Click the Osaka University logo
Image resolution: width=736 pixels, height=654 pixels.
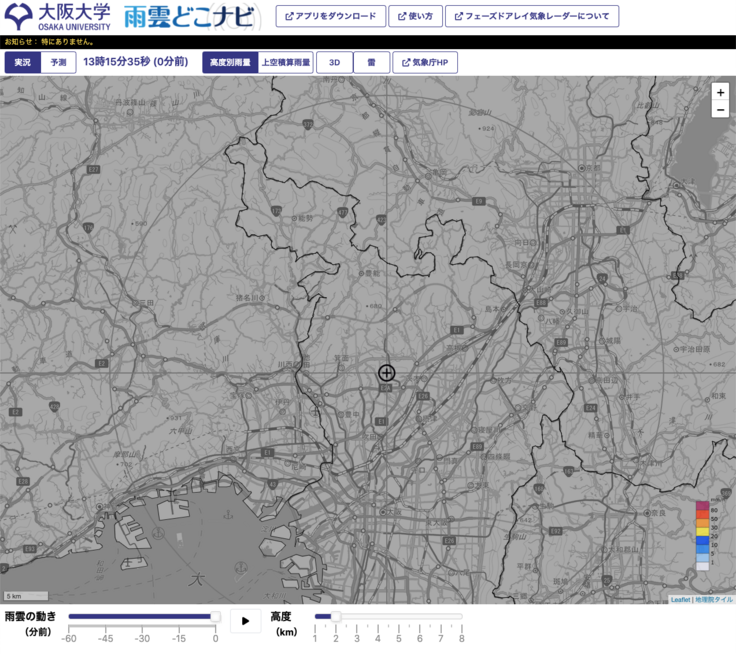[57, 17]
